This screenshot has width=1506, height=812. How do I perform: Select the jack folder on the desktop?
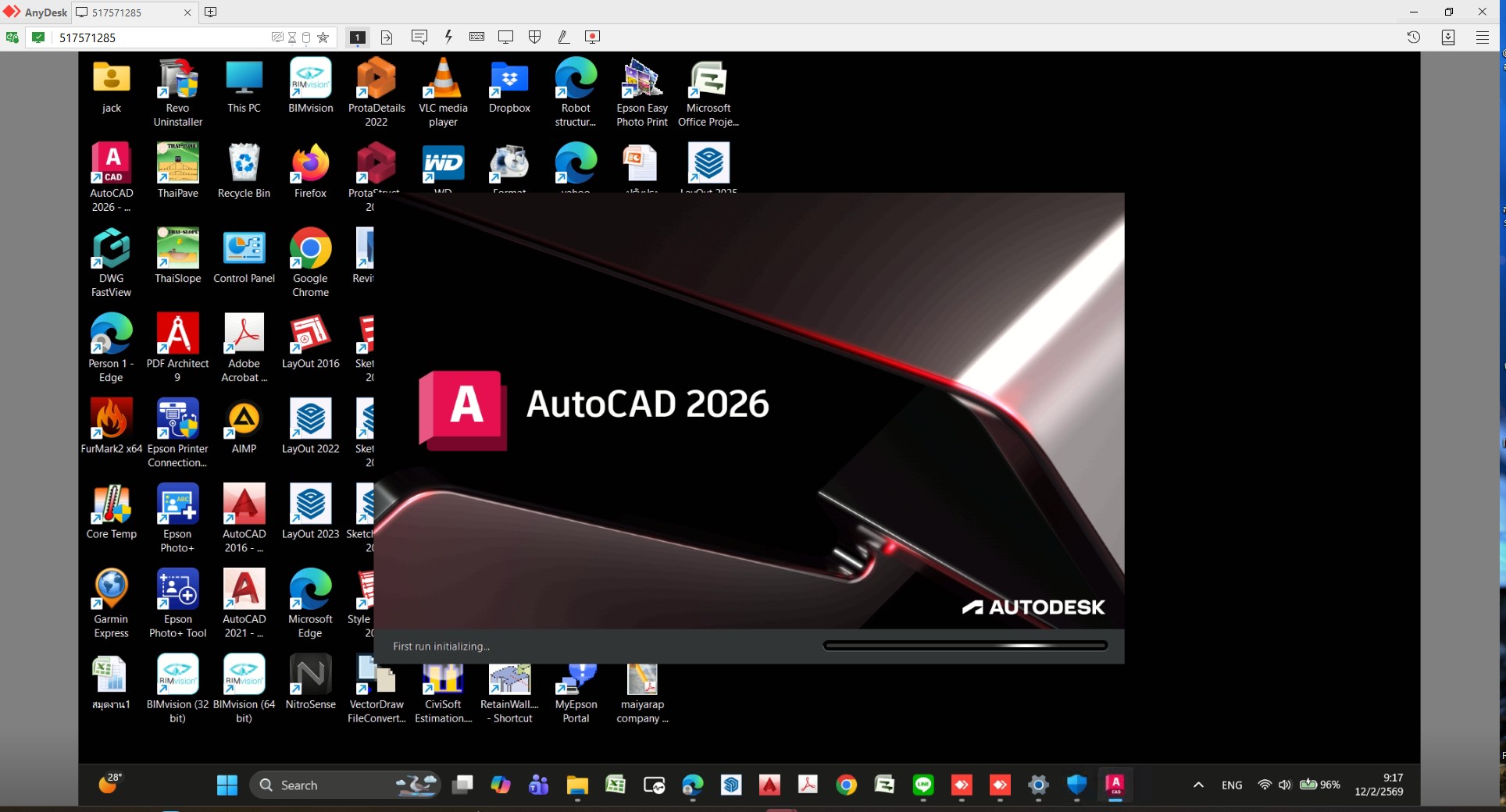coord(112,87)
